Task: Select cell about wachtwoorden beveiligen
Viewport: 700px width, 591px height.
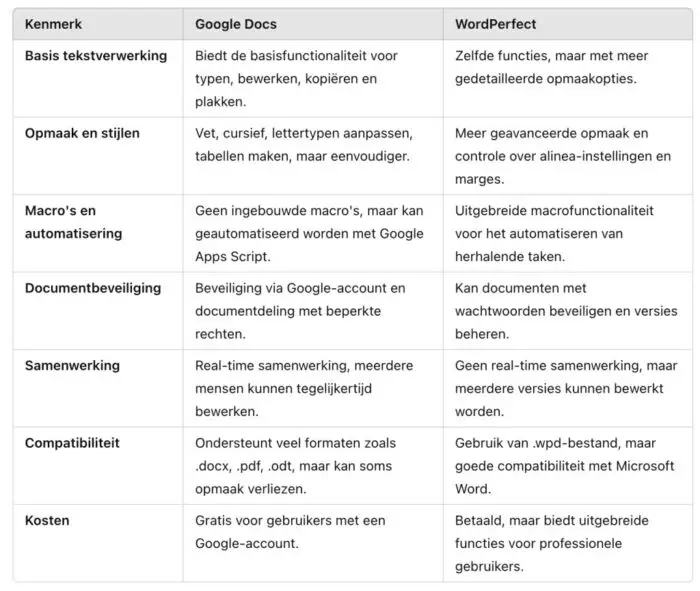Action: pyautogui.click(x=566, y=311)
